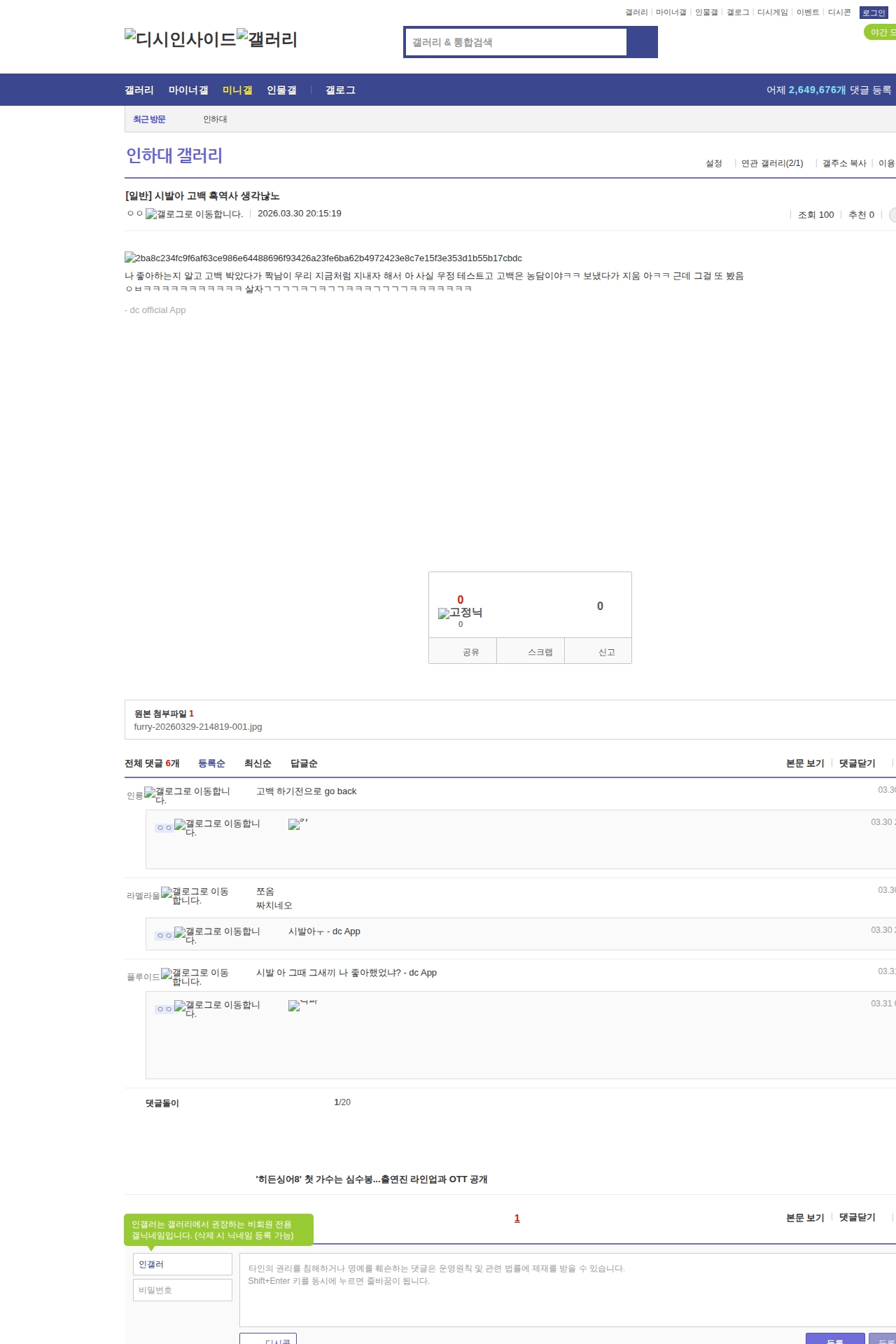Image resolution: width=896 pixels, height=1344 pixels.
Task: Open the post author's gallog icon by the date
Action: [x=194, y=214]
